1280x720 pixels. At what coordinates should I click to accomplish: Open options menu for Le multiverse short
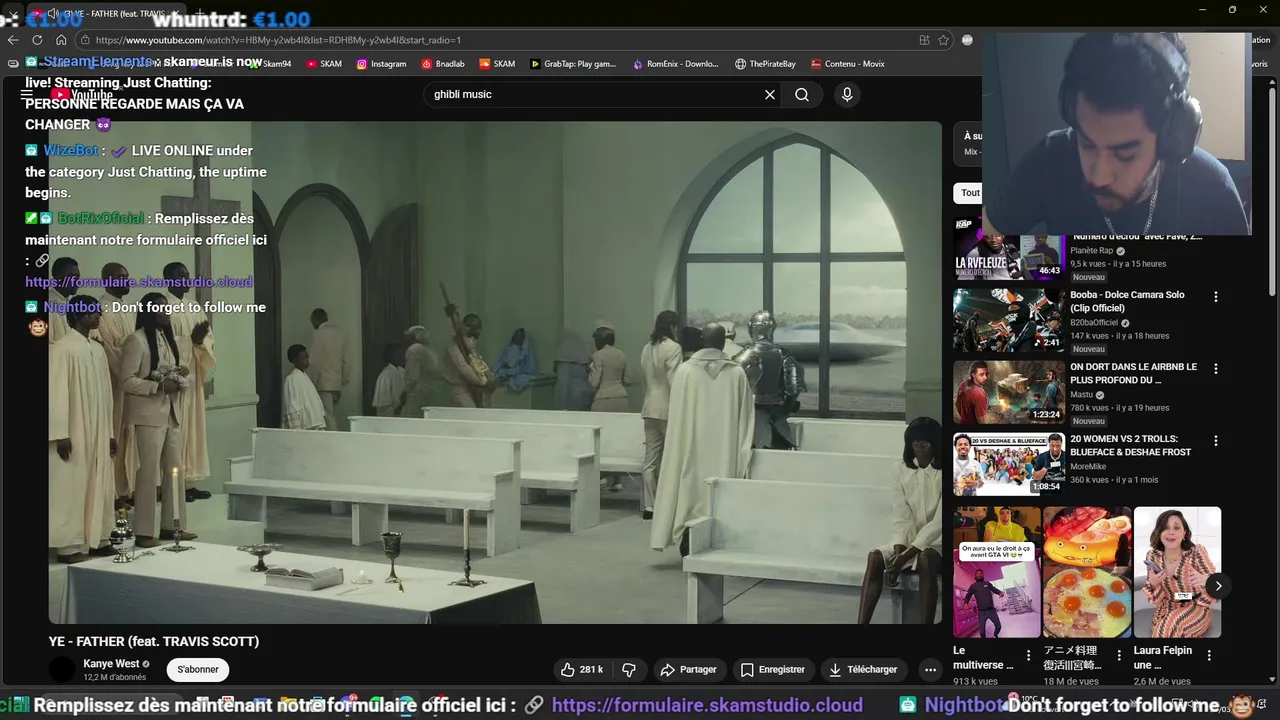click(x=1028, y=656)
